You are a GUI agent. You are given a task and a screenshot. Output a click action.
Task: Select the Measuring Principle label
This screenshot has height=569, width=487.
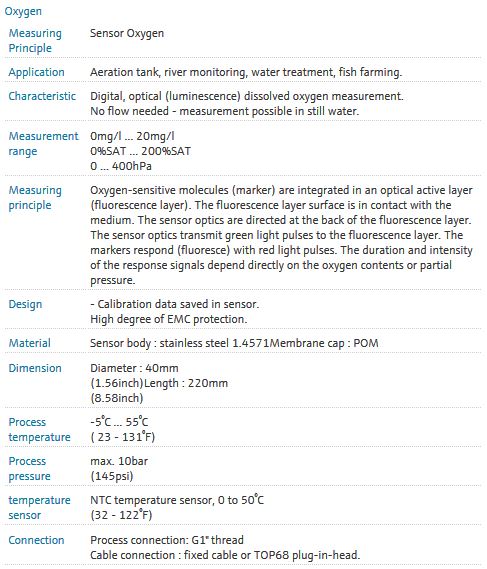coord(35,40)
